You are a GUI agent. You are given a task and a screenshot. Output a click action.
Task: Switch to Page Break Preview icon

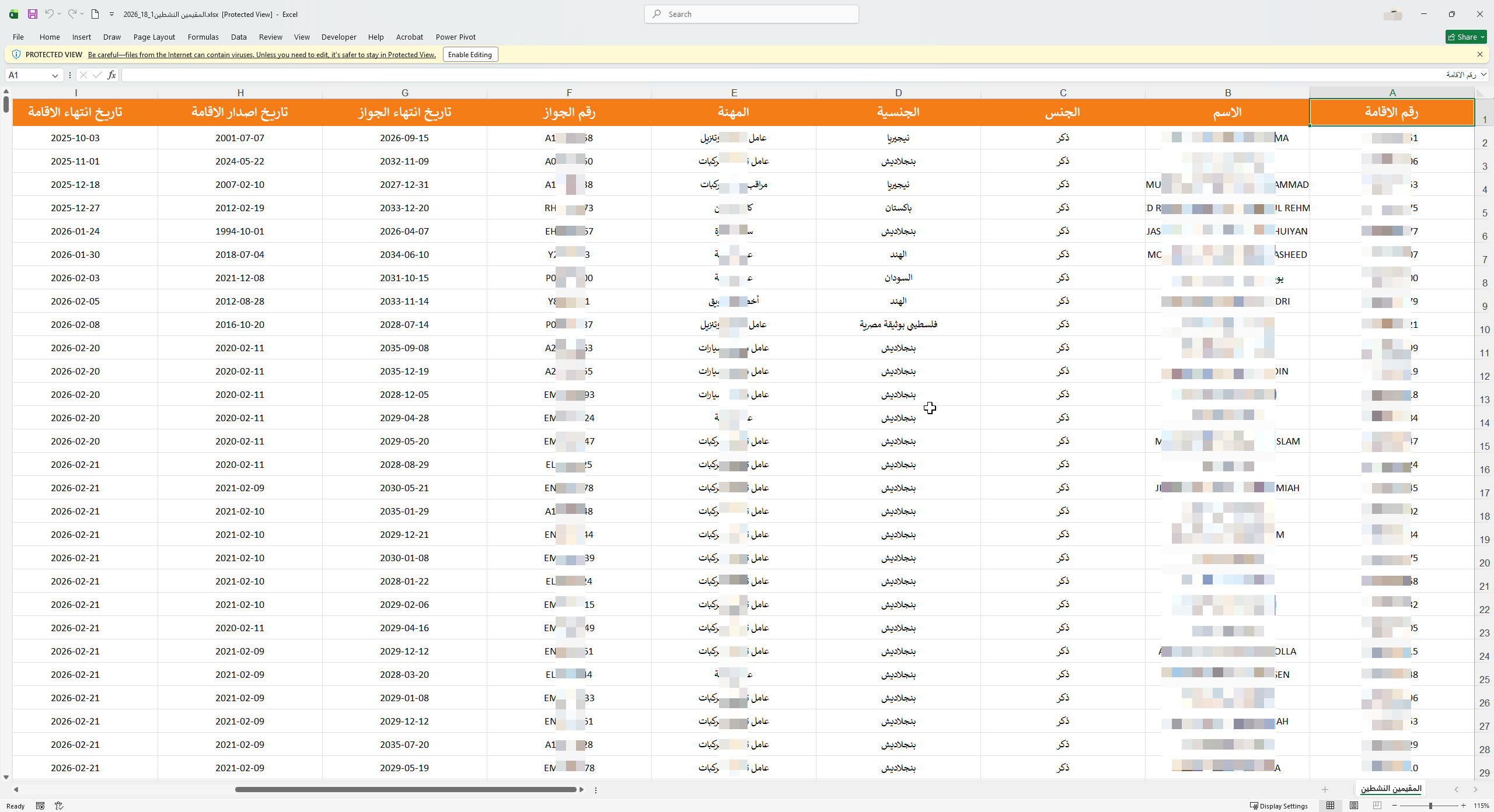click(1377, 806)
